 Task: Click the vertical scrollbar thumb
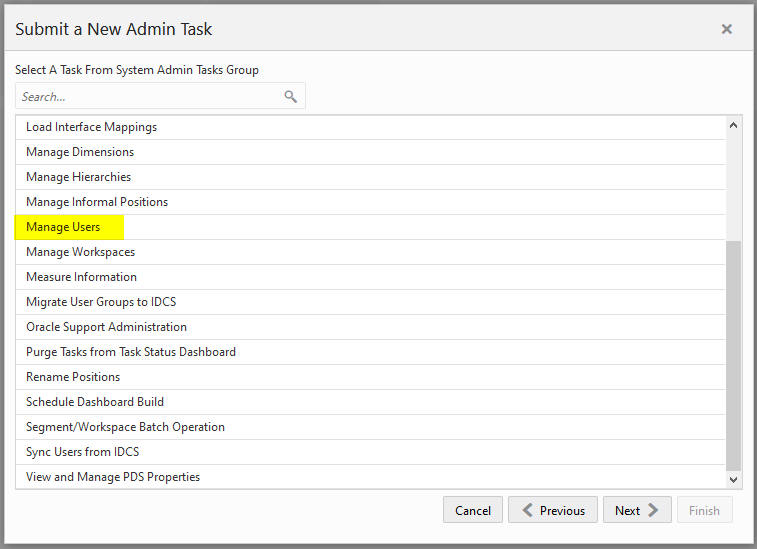pos(733,355)
